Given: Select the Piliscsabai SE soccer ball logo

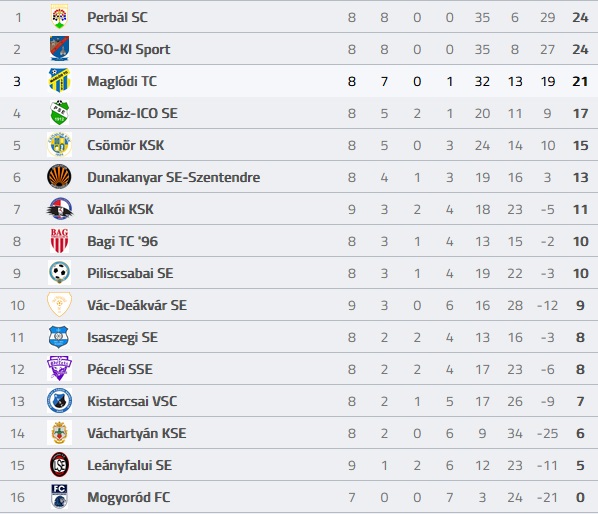Looking at the screenshot, I should click(59, 273).
